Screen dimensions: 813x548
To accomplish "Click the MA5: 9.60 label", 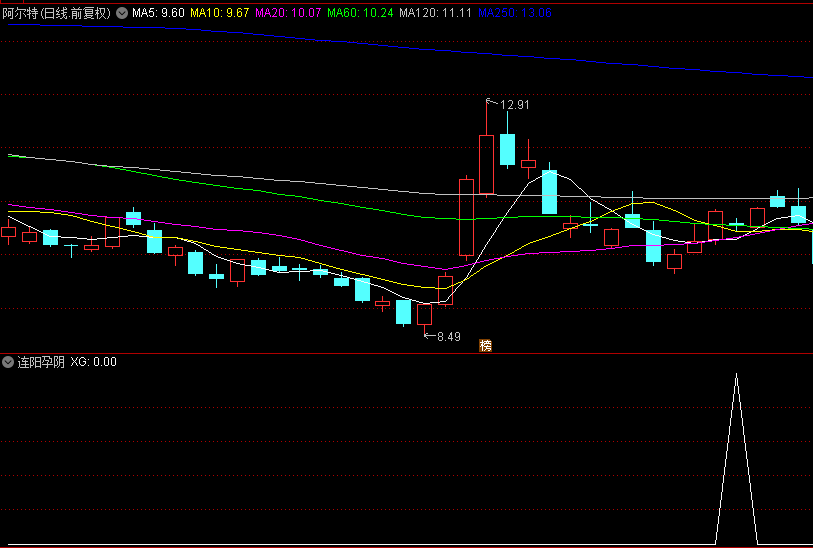I will pos(158,13).
